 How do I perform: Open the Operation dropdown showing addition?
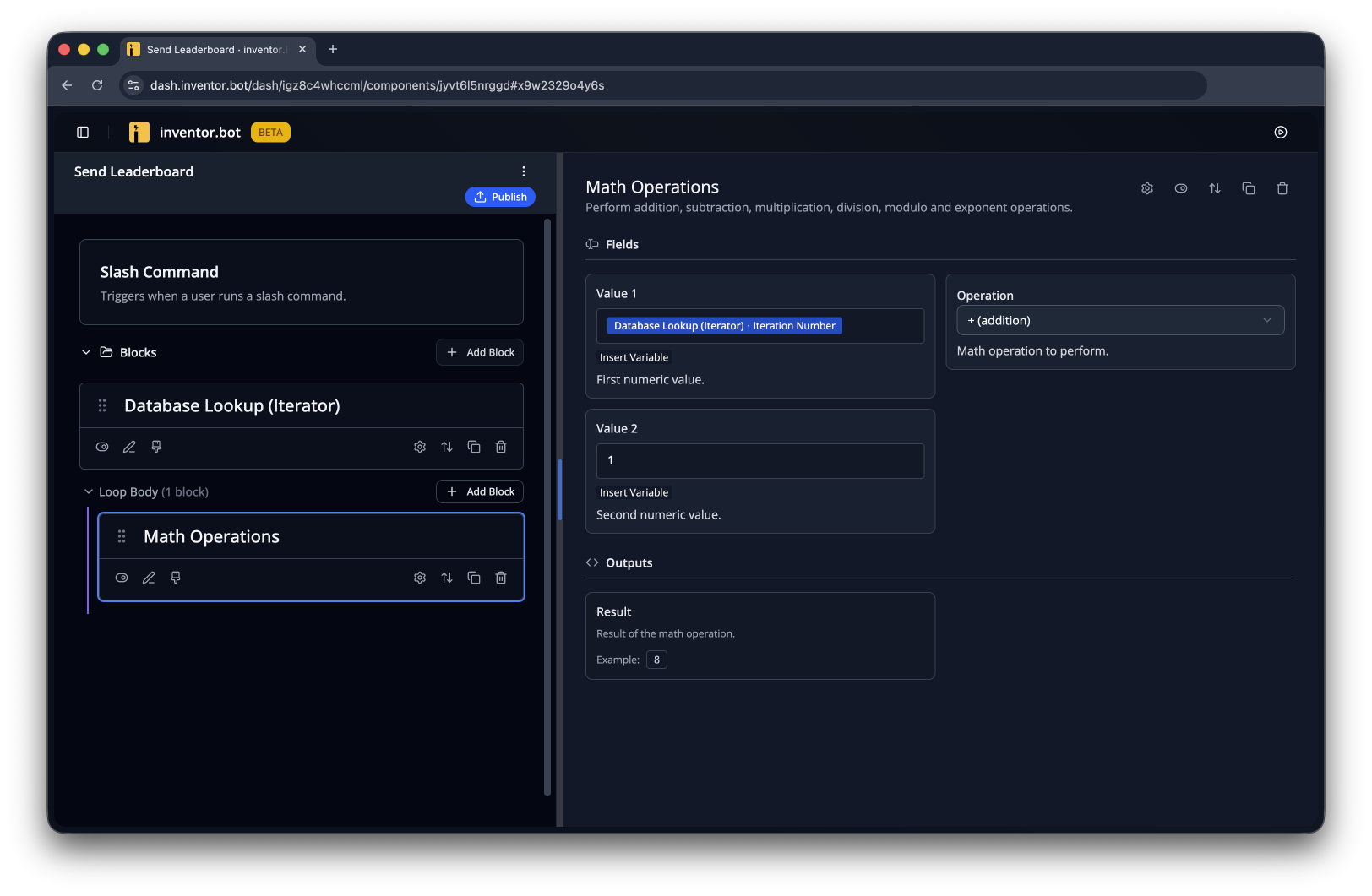pyautogui.click(x=1120, y=320)
